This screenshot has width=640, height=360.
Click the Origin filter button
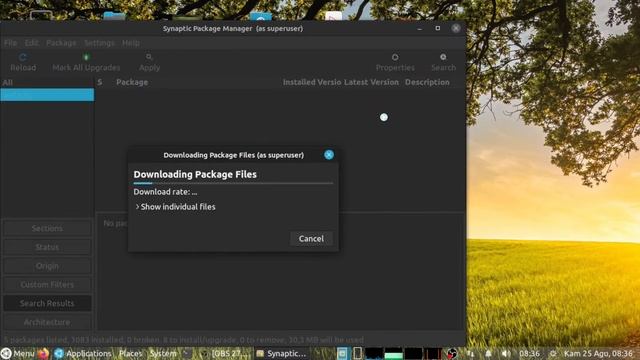[47, 266]
